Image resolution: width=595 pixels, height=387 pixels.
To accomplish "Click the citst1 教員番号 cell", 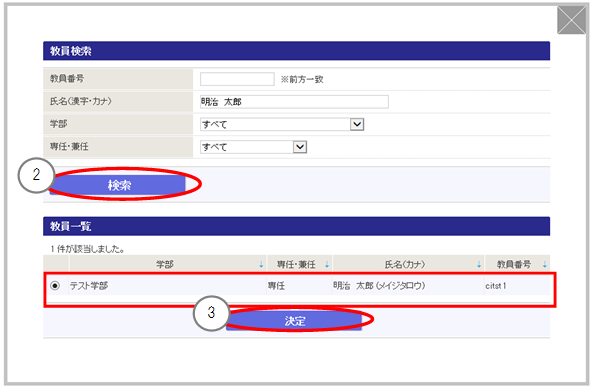I will 496,286.
